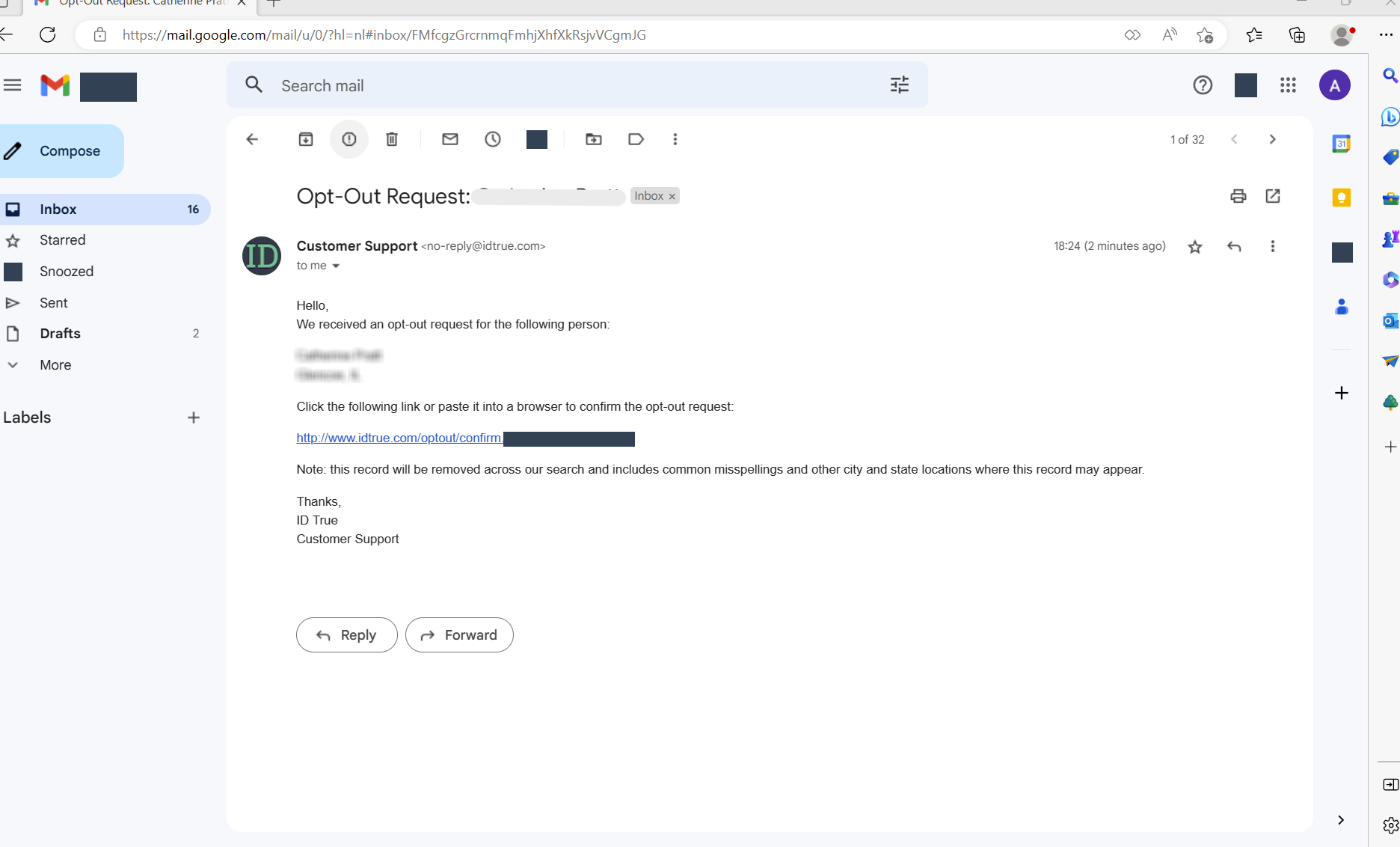Expand recipient details next to 'to me'
Screen dimensions: 1400x847
[x=336, y=266]
